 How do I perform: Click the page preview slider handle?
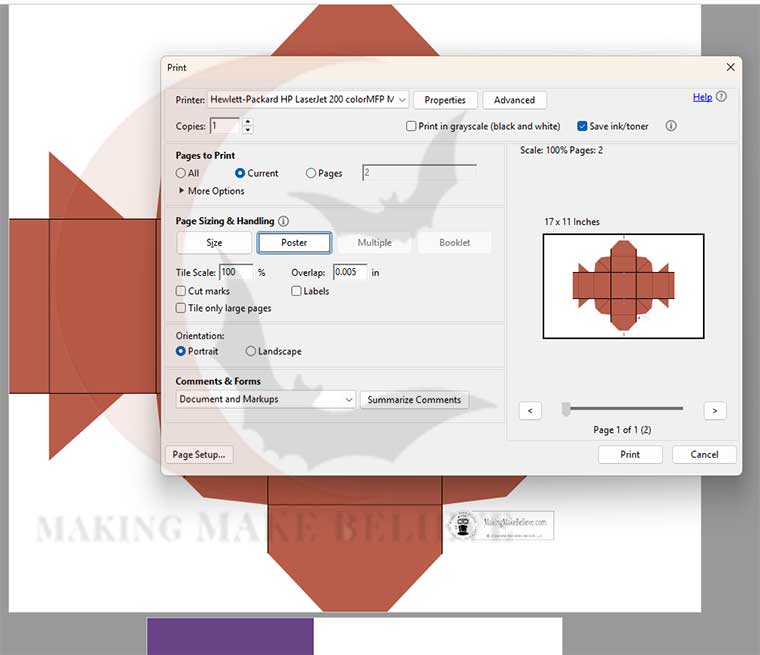pyautogui.click(x=566, y=409)
